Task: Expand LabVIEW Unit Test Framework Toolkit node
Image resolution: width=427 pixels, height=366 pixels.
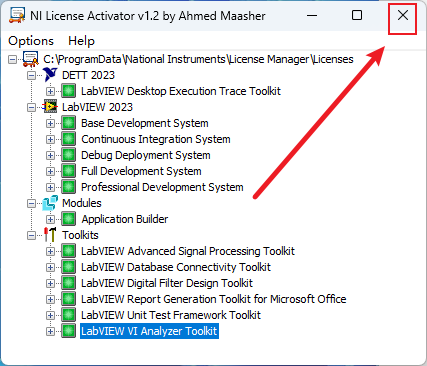Action: pos(50,315)
